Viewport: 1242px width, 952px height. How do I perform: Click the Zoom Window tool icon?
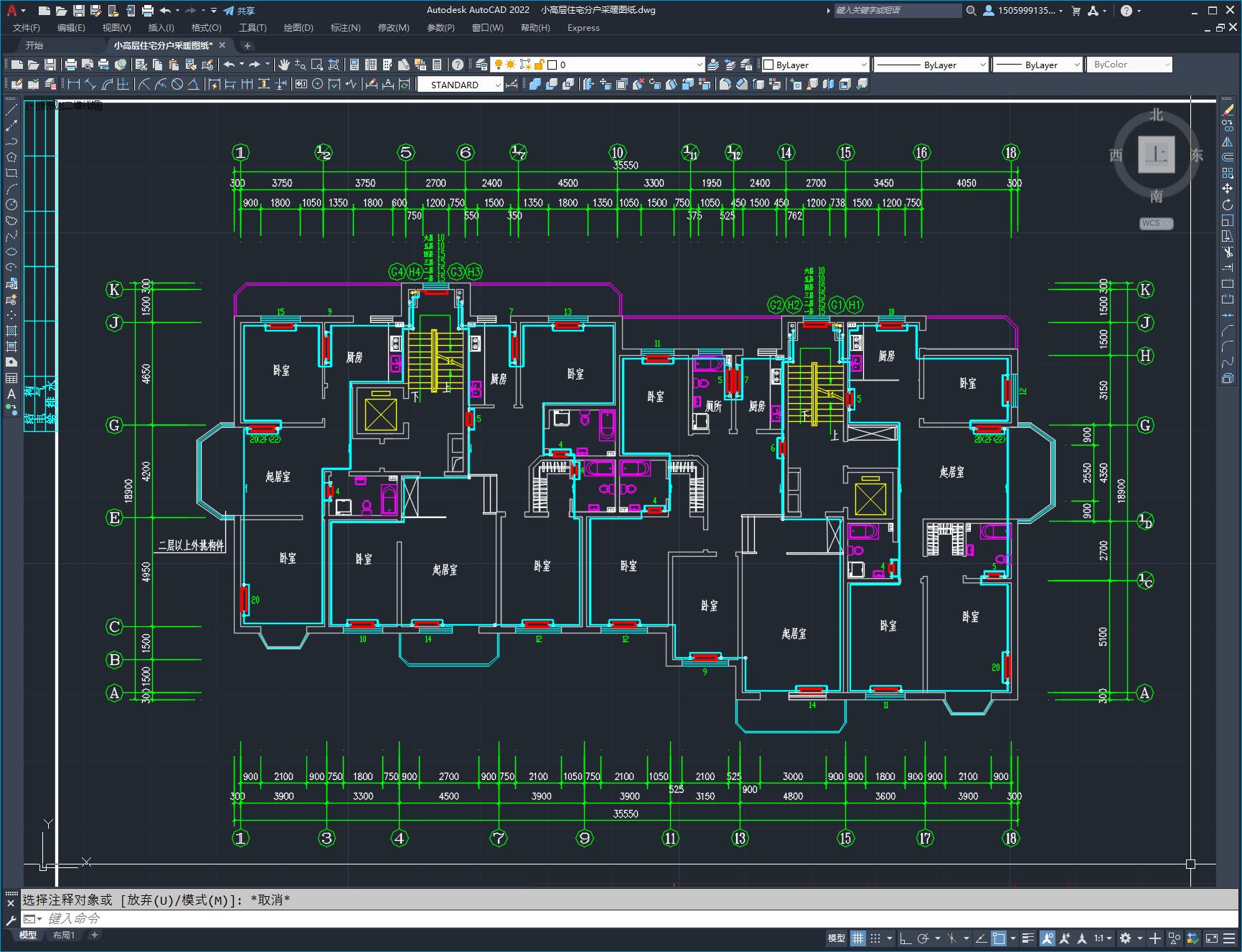tap(316, 65)
